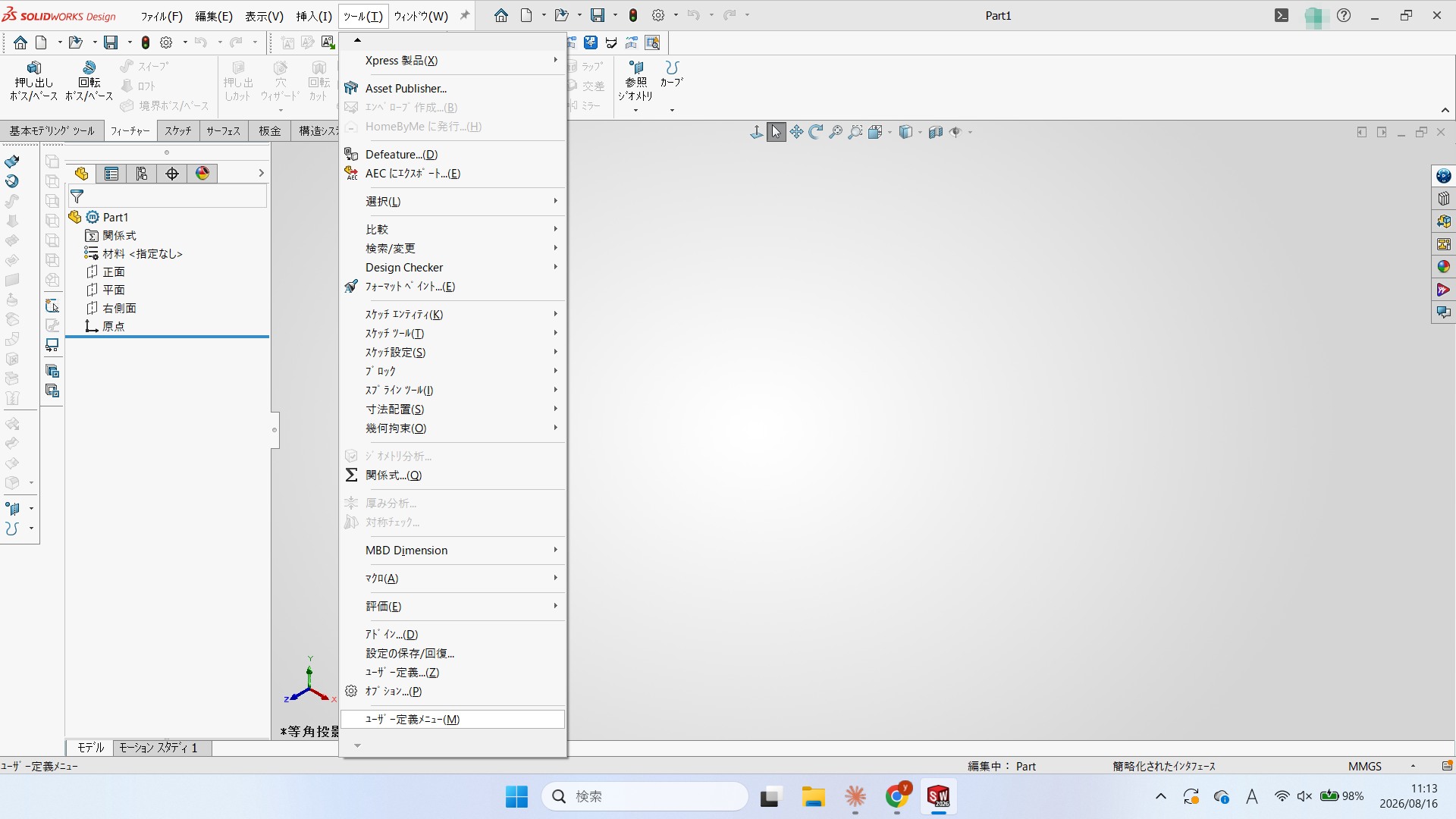This screenshot has width=1456, height=819.
Task: Open the command prompt icon in the title bar
Action: 1282,15
